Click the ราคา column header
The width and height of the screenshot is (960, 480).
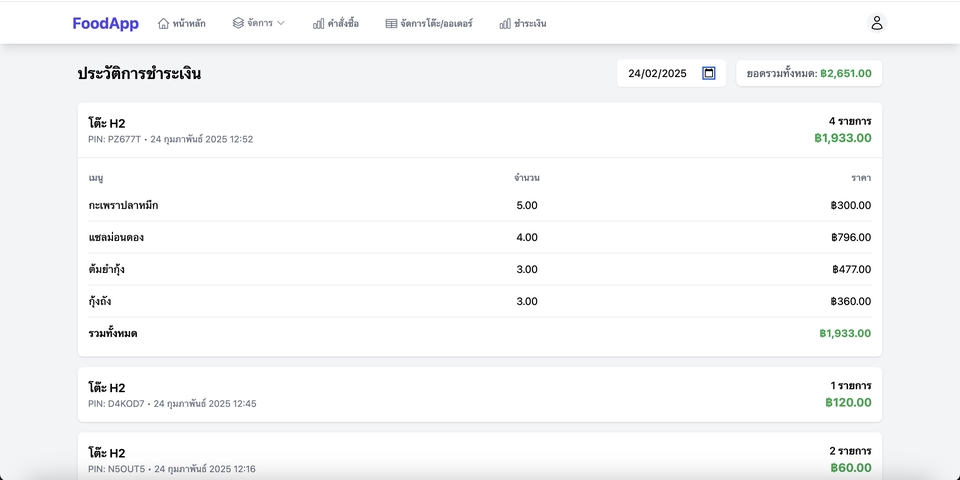coord(861,178)
